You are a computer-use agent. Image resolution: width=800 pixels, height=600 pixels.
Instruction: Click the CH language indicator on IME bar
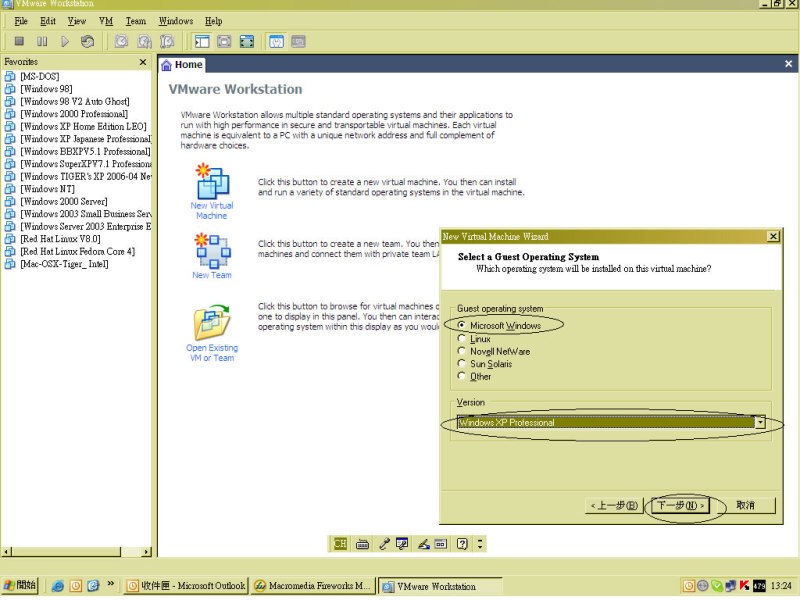(x=340, y=544)
